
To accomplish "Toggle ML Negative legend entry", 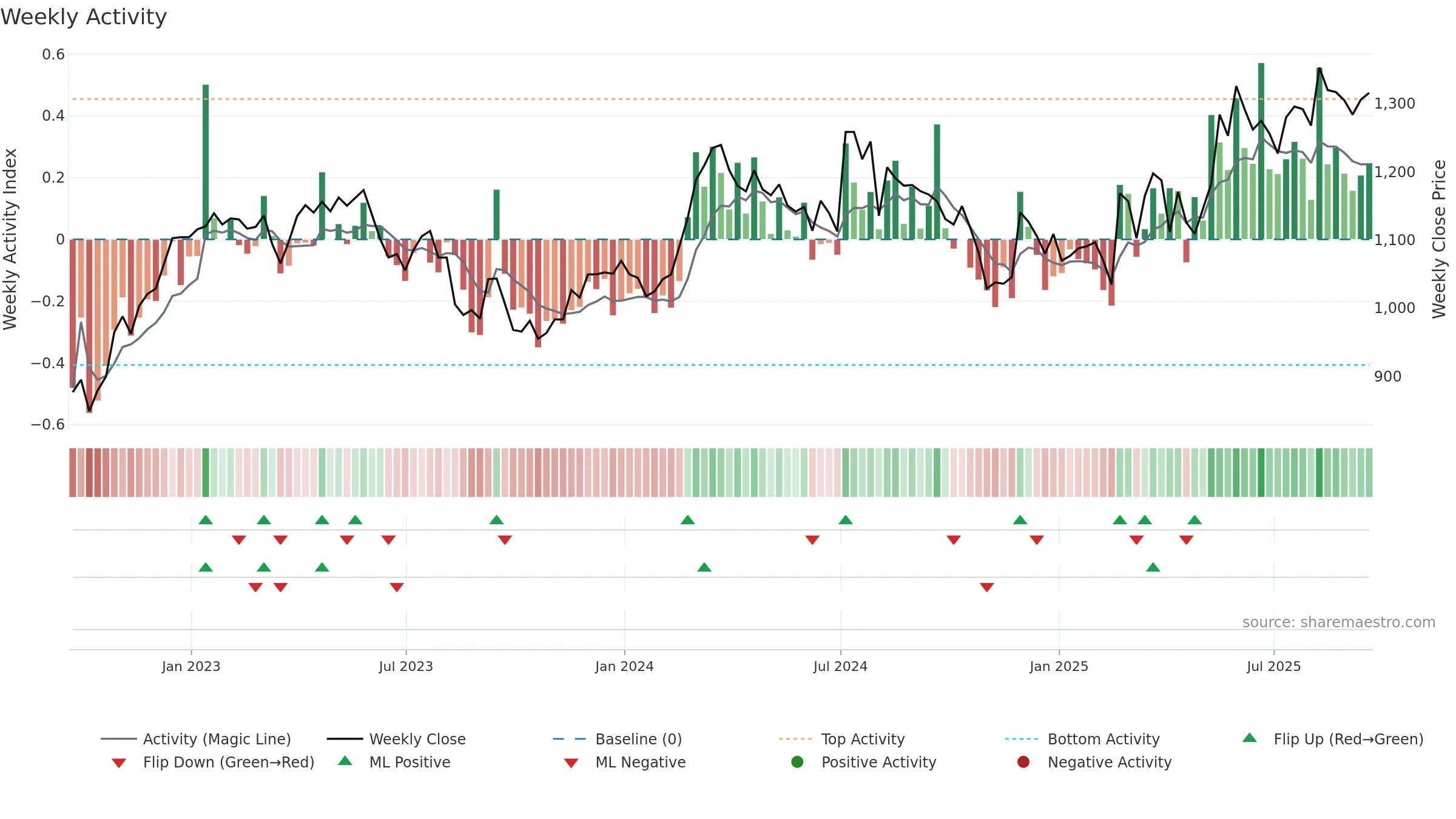I will tap(625, 762).
